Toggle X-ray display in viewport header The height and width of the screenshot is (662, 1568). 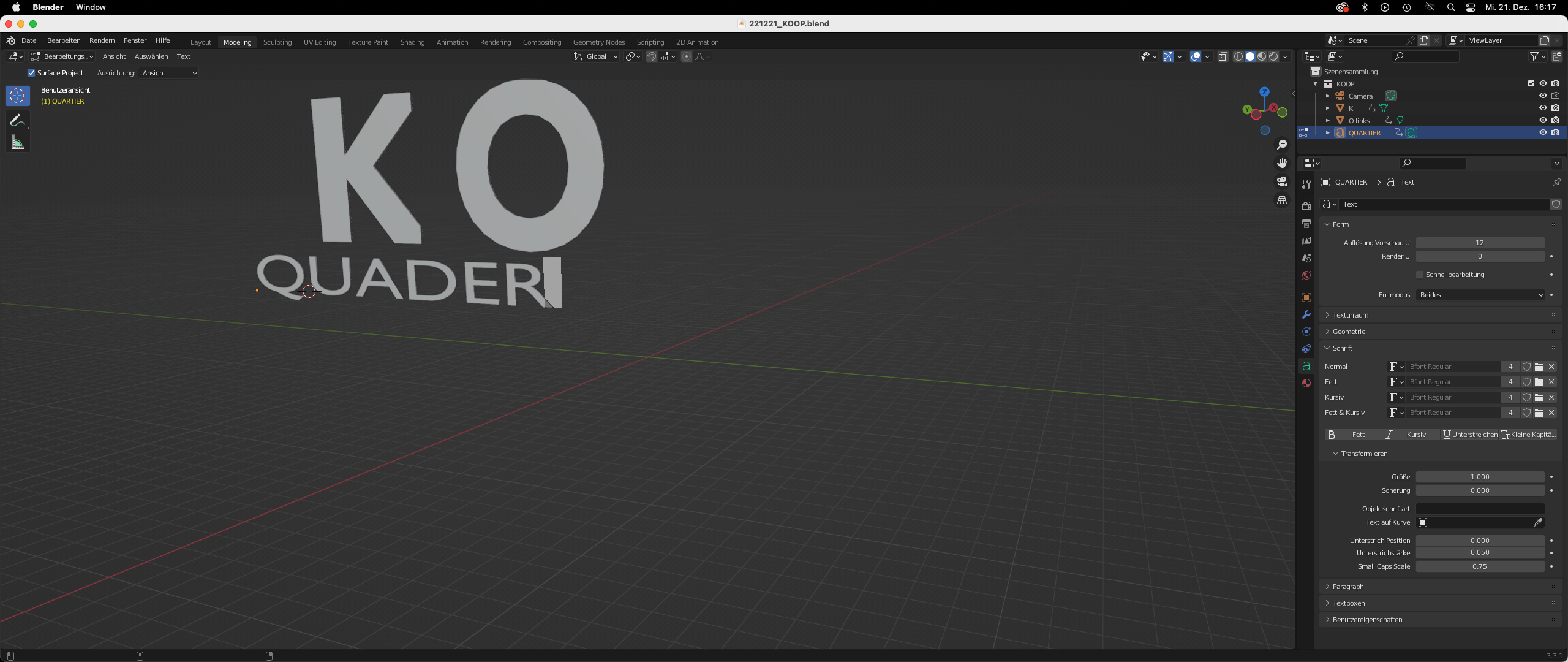click(x=1223, y=56)
